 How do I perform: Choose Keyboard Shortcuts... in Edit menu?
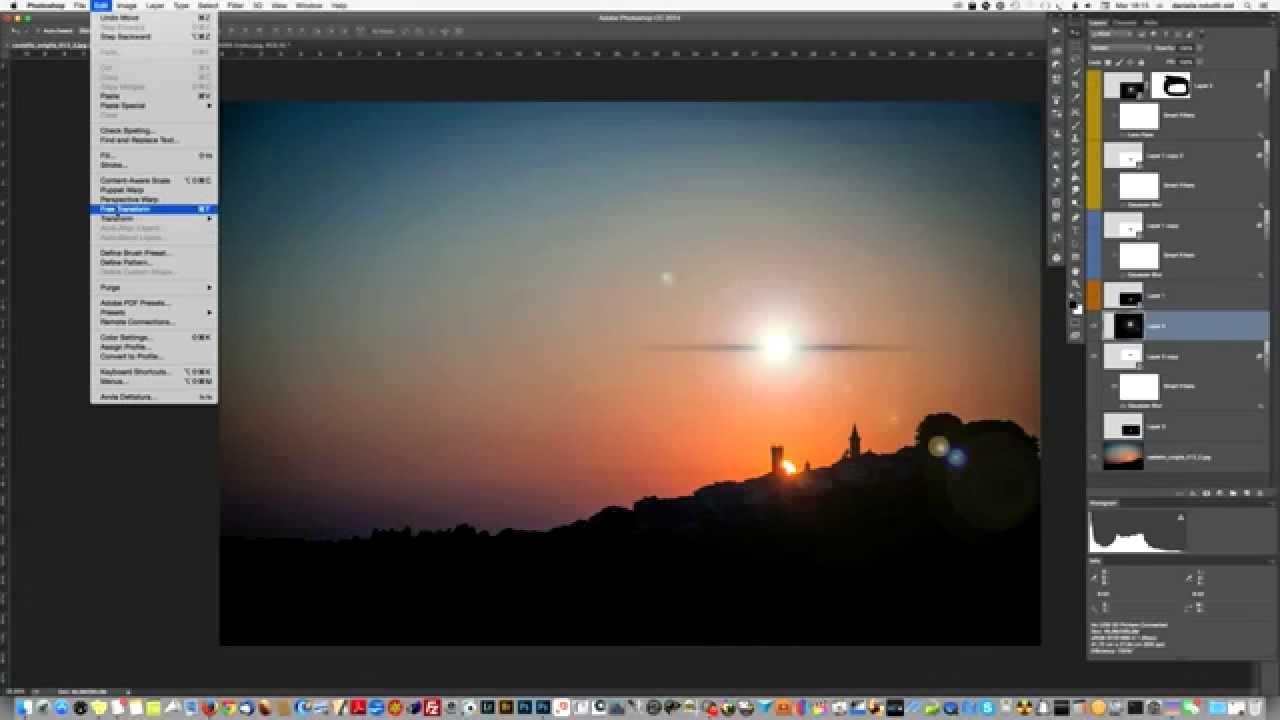pyautogui.click(x=153, y=371)
